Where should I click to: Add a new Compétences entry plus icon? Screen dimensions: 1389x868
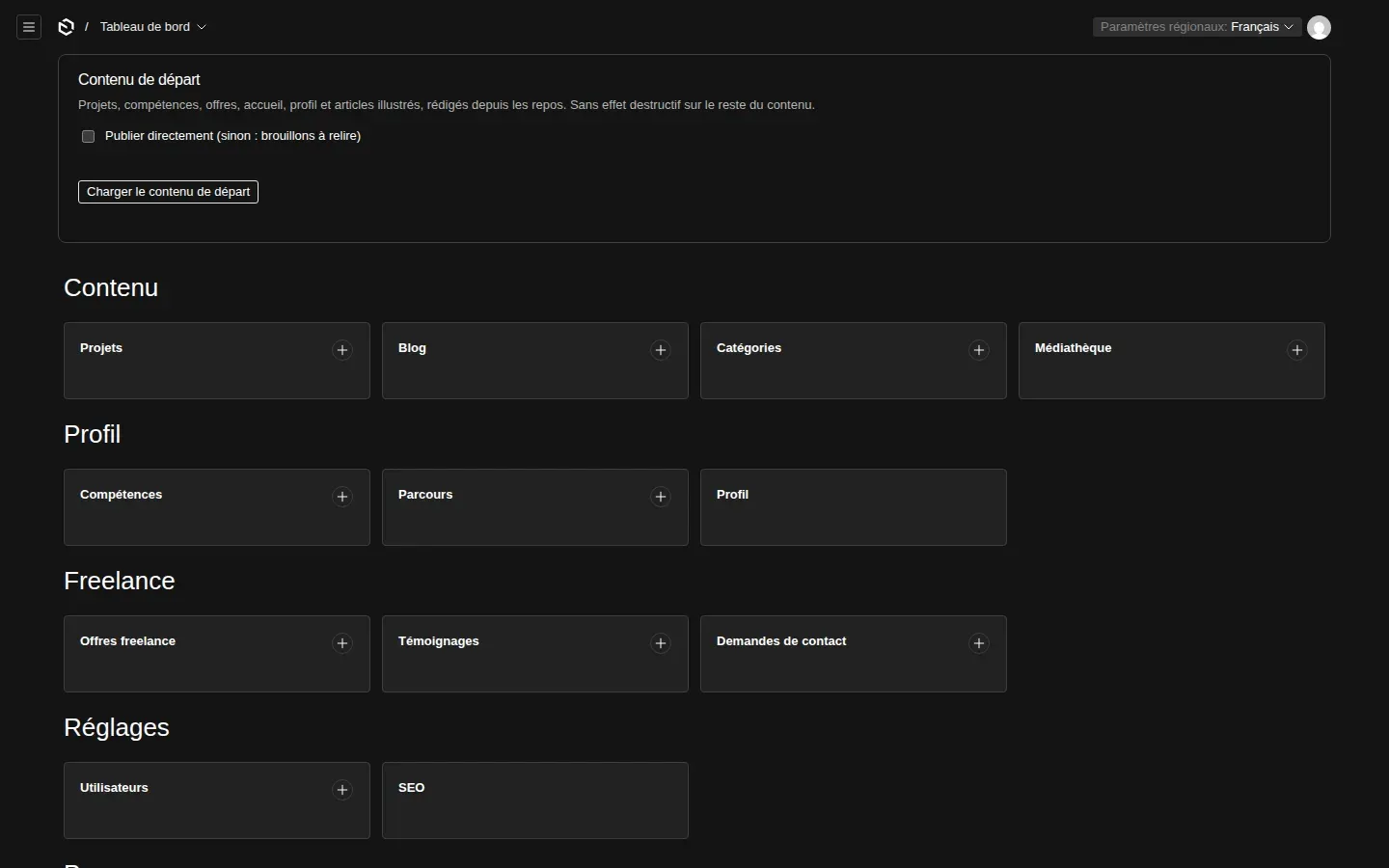[x=342, y=497]
